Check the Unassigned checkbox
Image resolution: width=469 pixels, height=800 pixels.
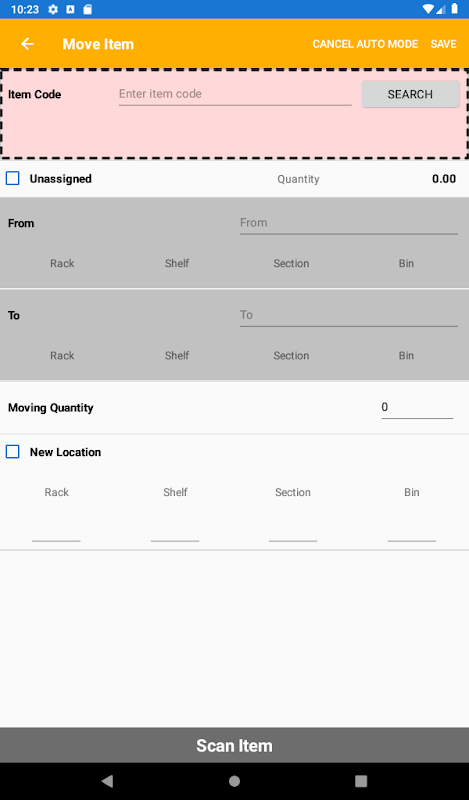[13, 179]
